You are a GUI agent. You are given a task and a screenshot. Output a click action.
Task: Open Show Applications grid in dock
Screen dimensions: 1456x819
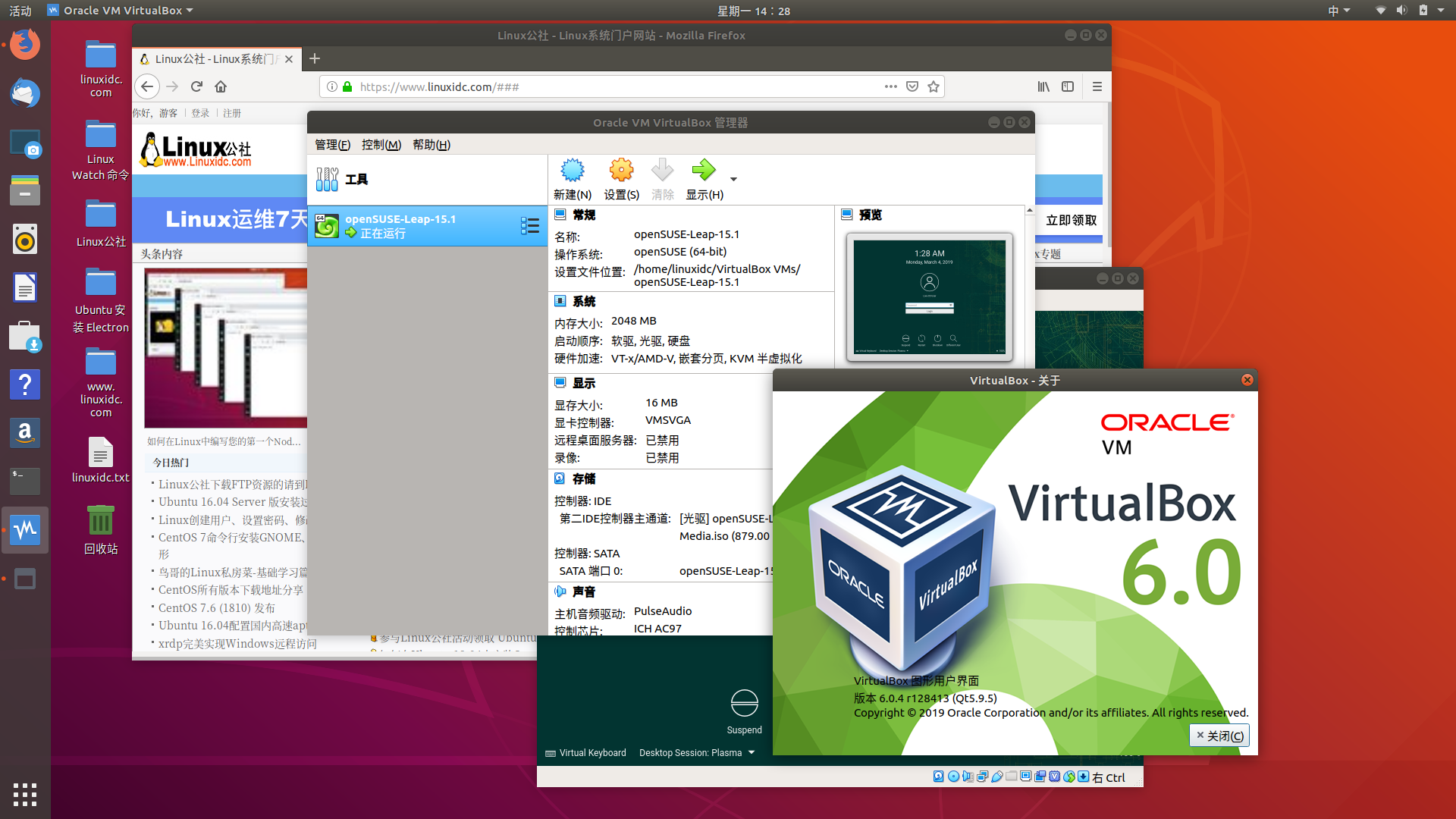coord(25,794)
